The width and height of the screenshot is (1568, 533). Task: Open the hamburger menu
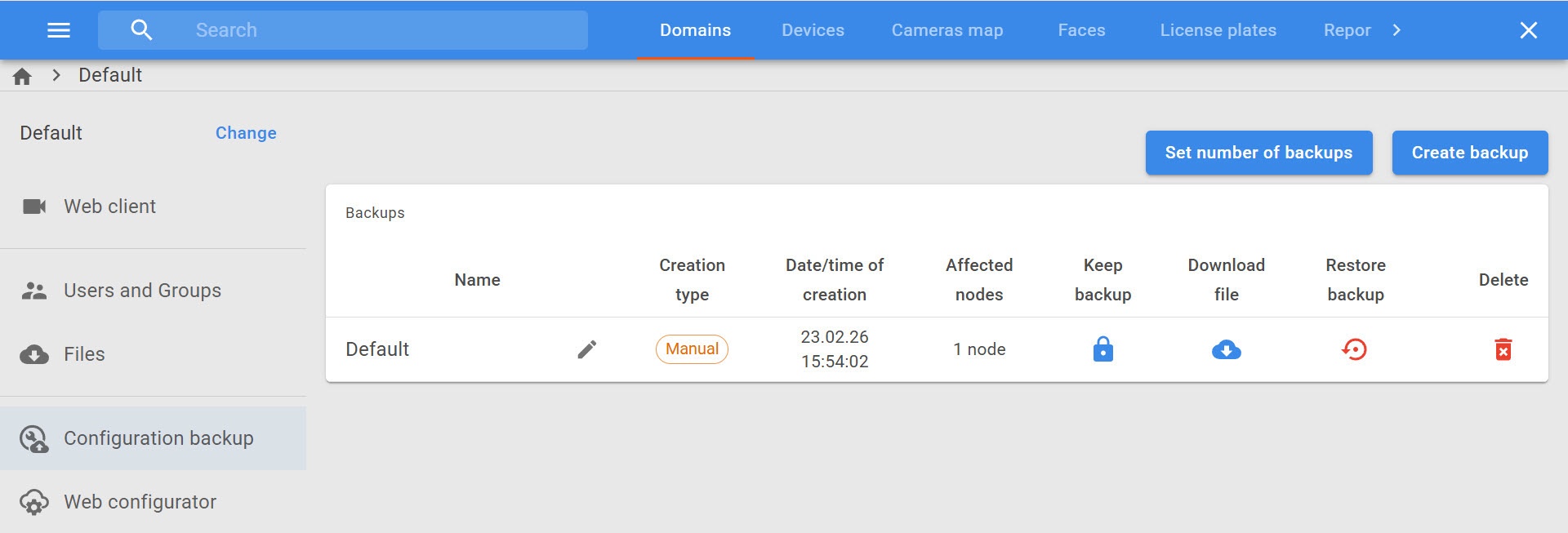[59, 30]
